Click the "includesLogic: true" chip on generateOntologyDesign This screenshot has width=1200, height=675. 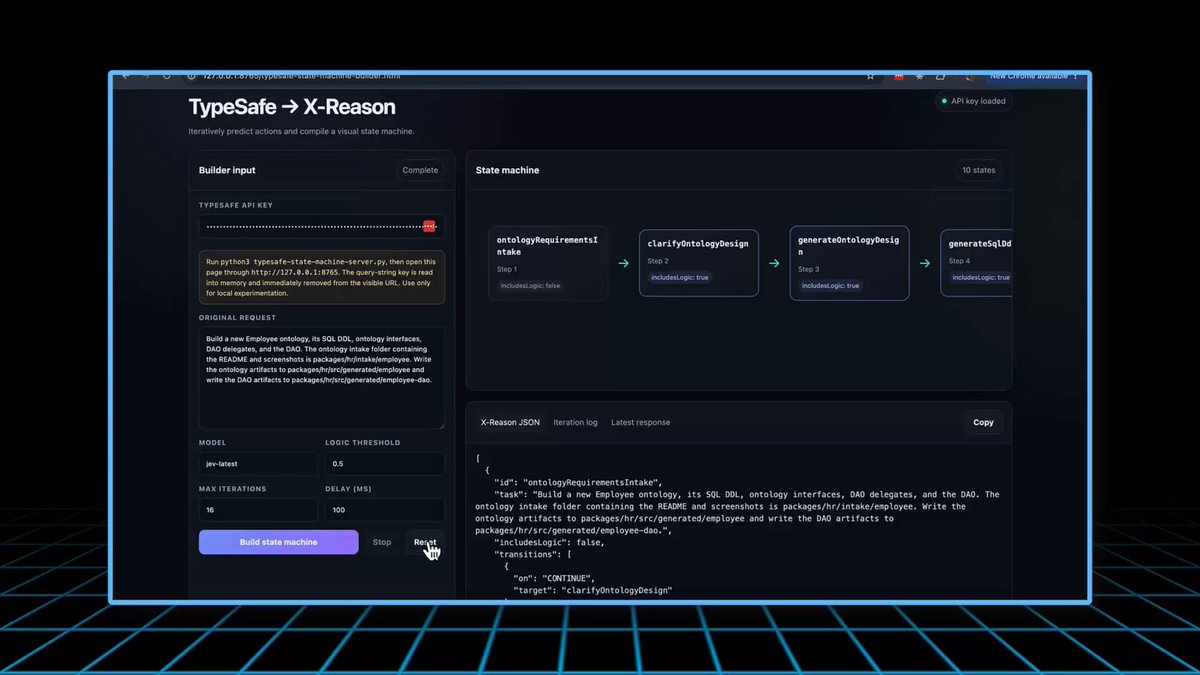[x=832, y=286]
